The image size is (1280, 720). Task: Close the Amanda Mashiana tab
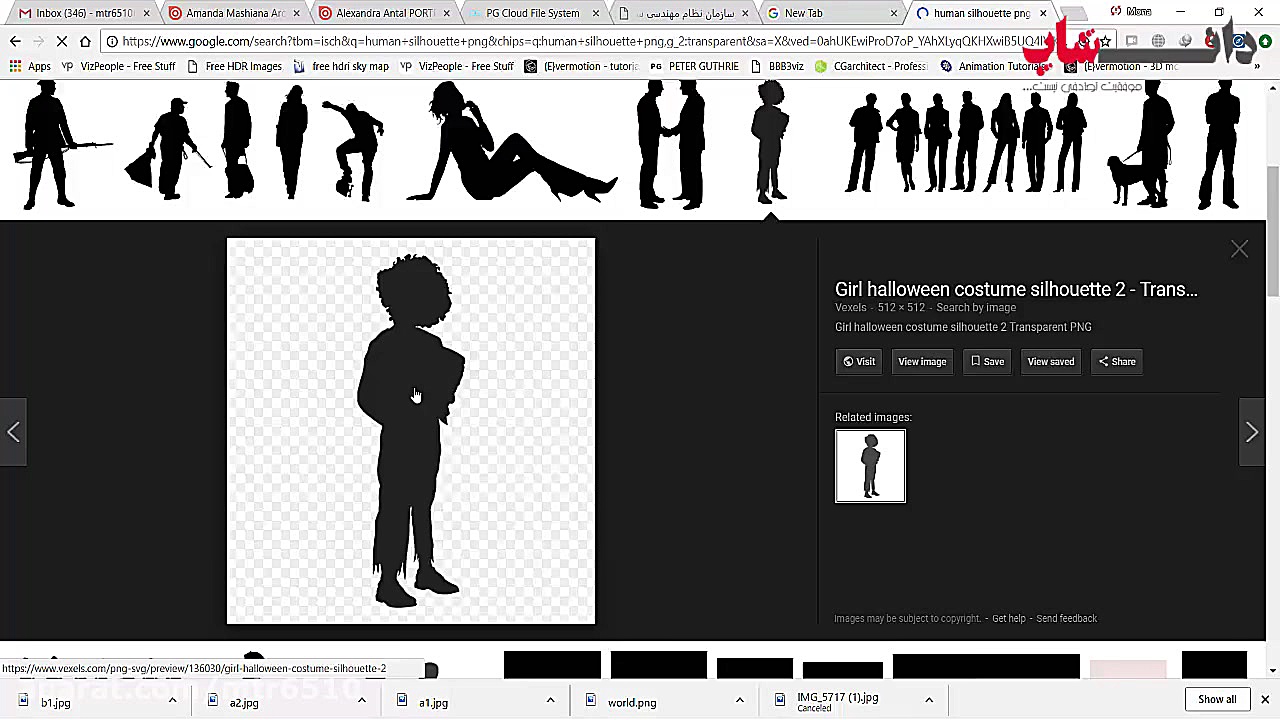pos(296,13)
